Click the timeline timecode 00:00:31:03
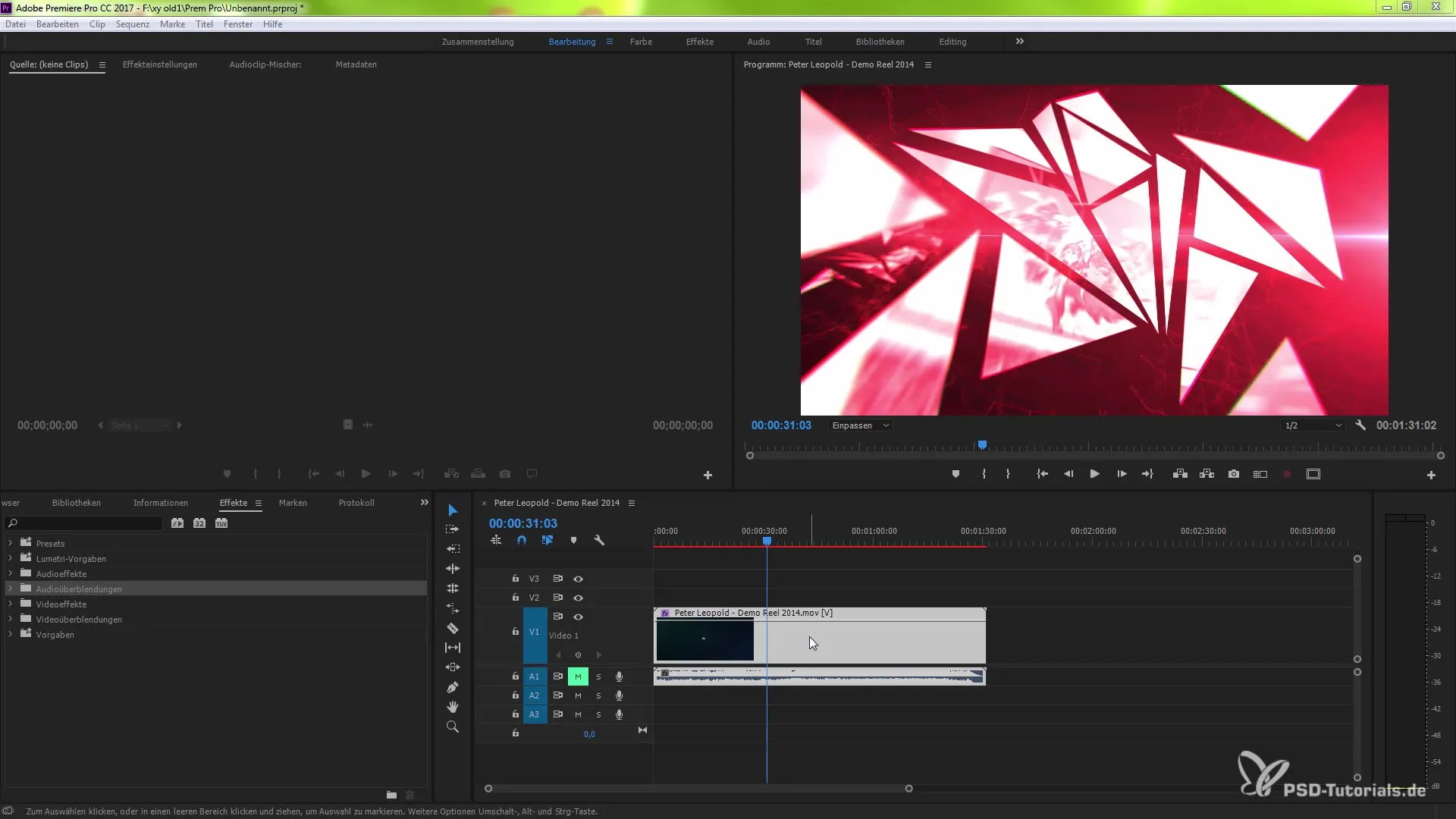 [522, 523]
